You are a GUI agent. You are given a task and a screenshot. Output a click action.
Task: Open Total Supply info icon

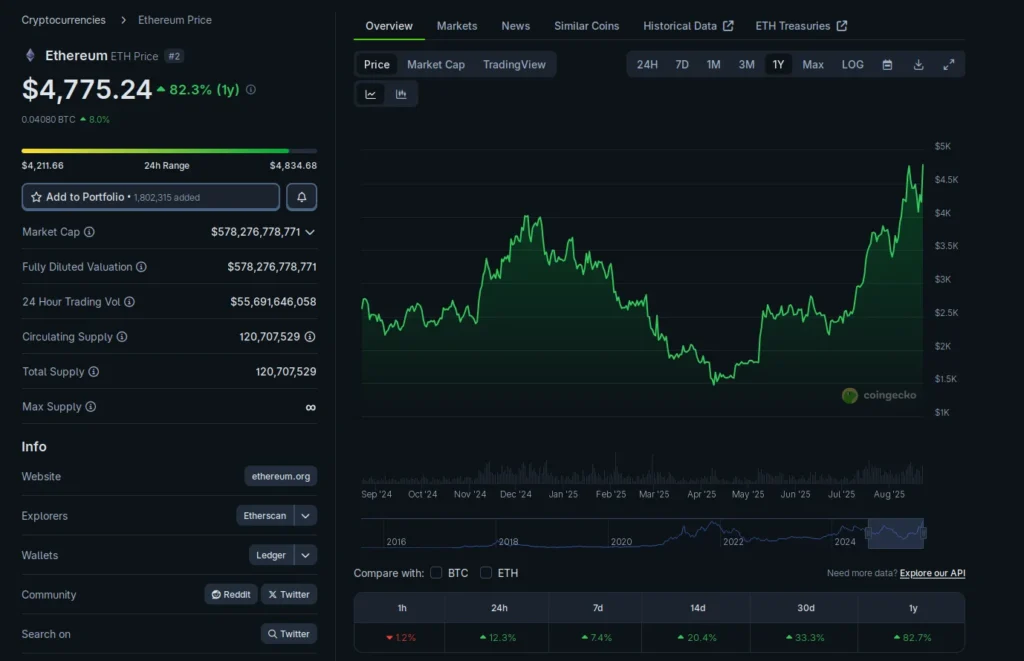point(94,372)
